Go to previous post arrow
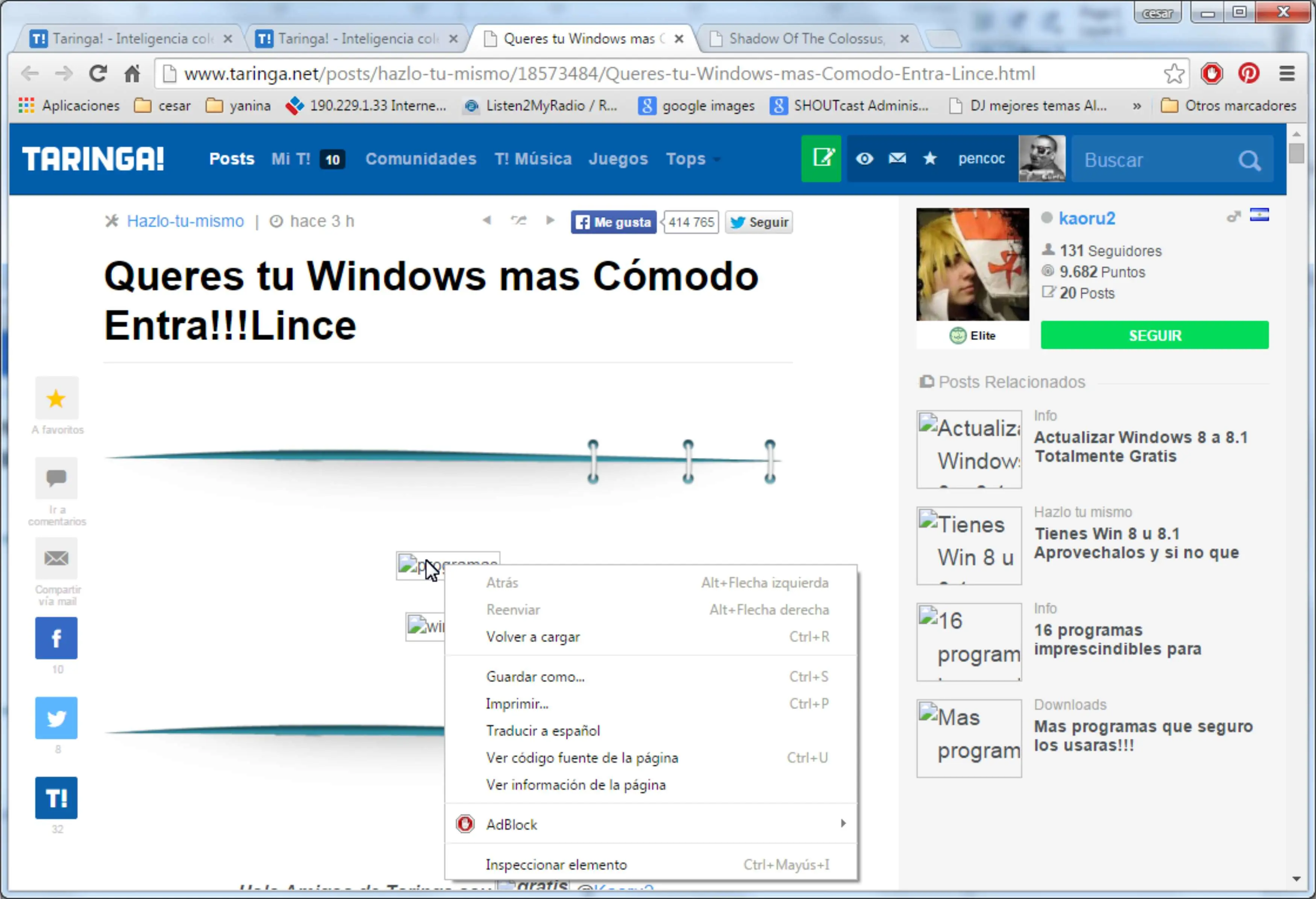 point(487,220)
